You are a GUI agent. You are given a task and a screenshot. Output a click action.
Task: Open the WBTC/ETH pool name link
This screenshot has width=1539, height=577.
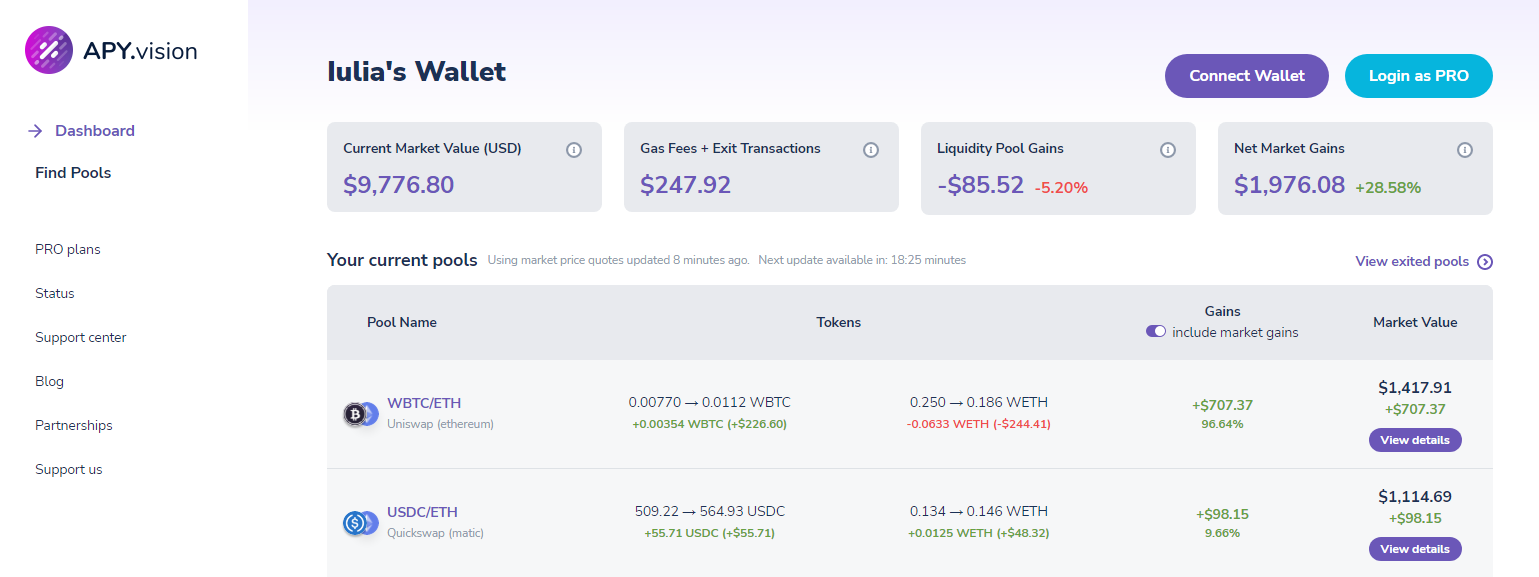tap(424, 403)
